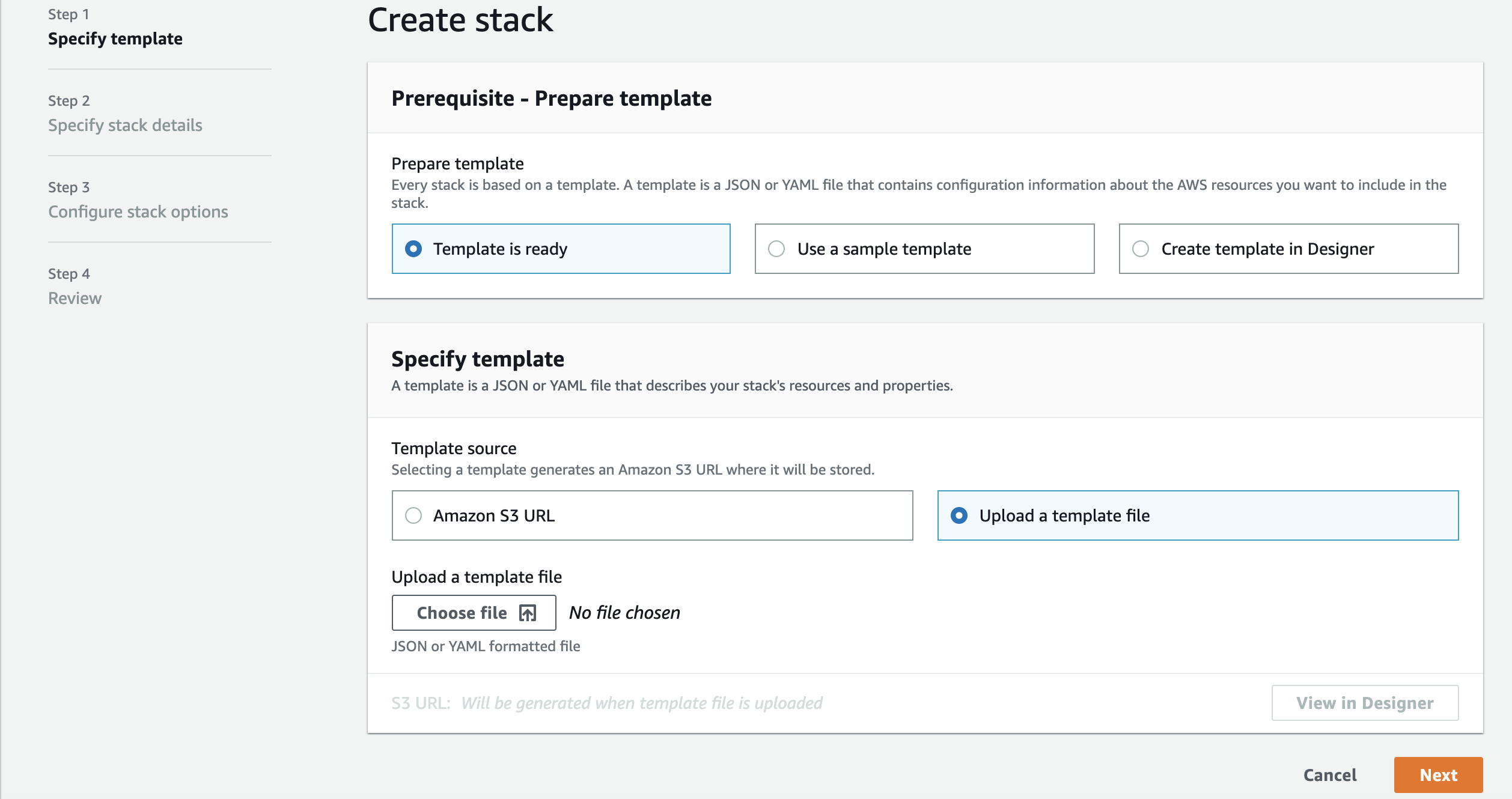Select 'Create template in Designer' option
Screen dimensions: 1512x799
[1140, 248]
